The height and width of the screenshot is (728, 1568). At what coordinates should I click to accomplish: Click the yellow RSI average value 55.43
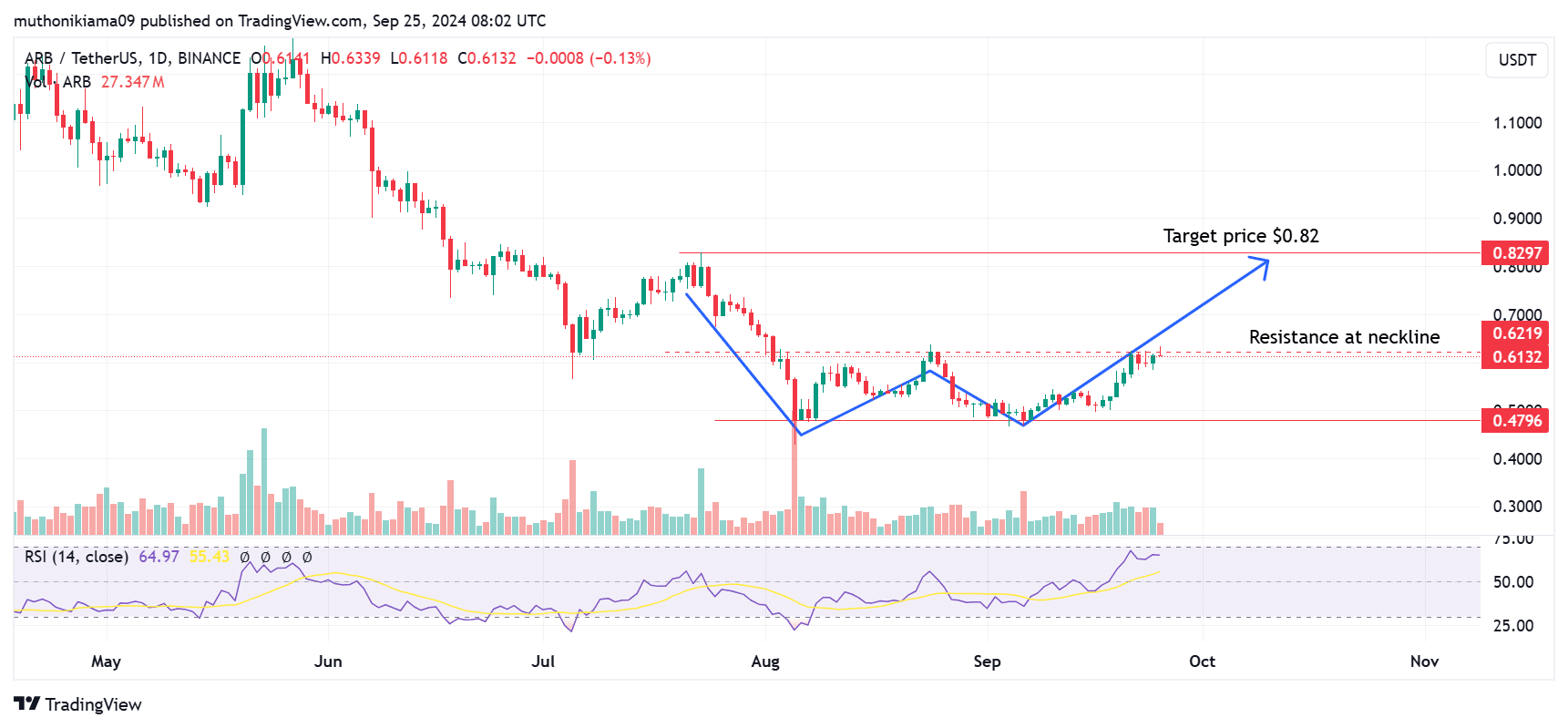tap(210, 557)
